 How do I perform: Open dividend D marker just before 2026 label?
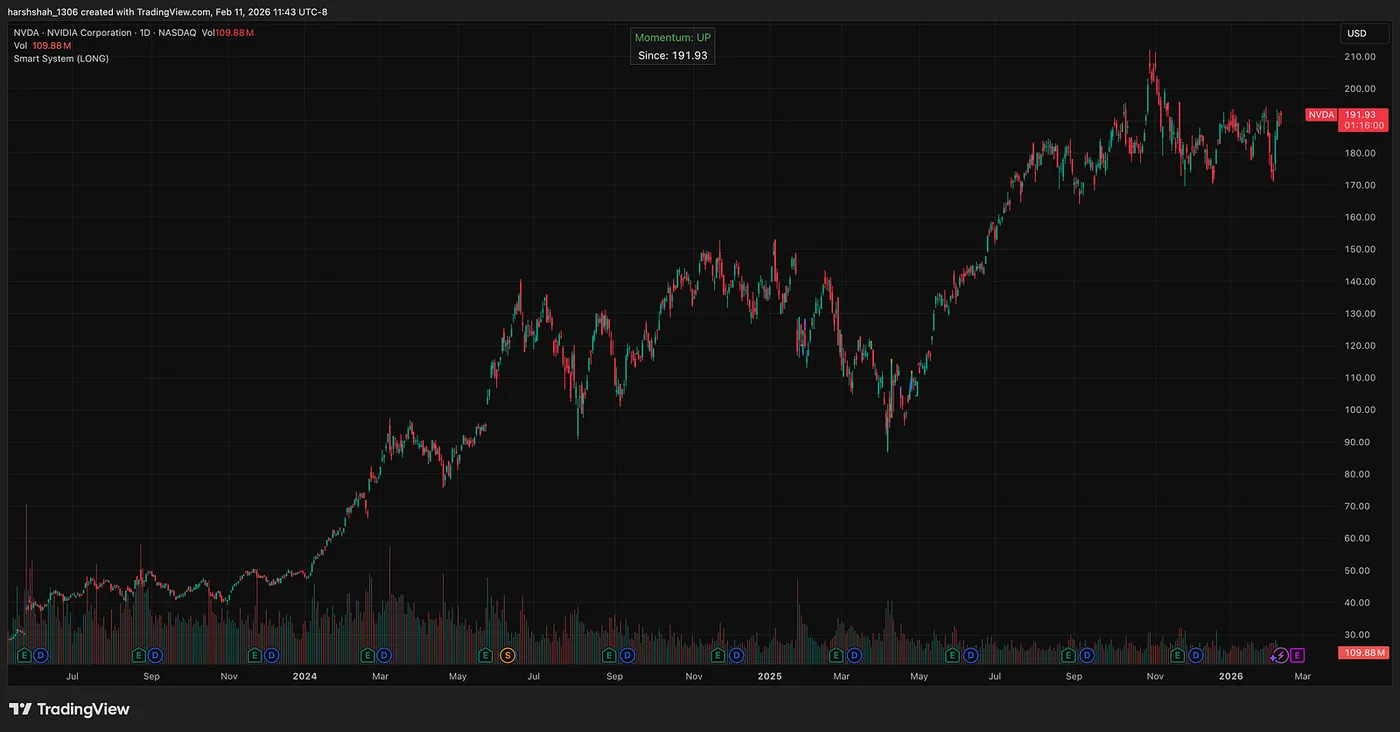[1195, 655]
